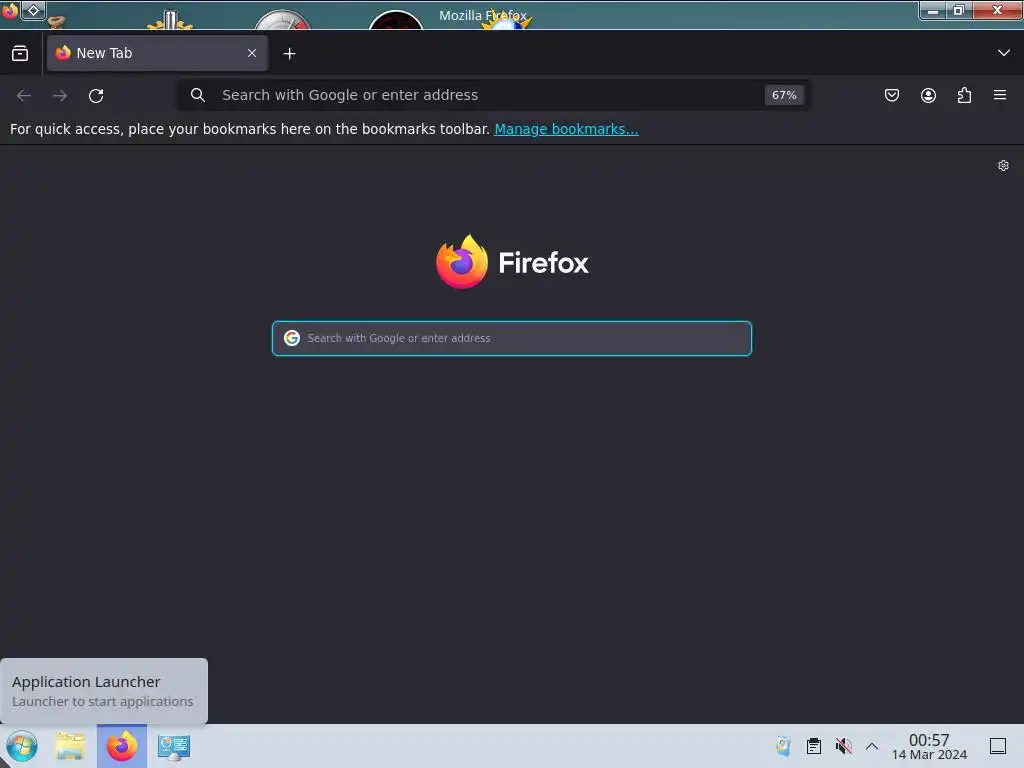Click the forward navigation arrow
Viewport: 1024px width, 768px height.
pos(60,95)
